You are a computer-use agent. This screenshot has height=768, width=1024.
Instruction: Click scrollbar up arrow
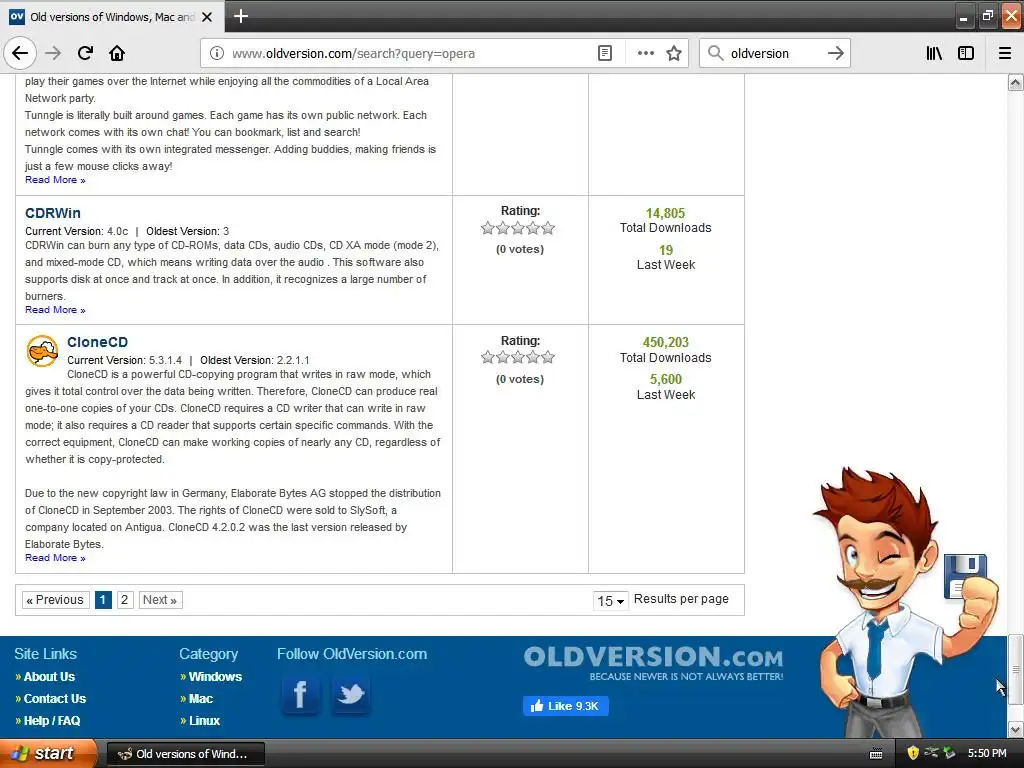coord(1015,82)
